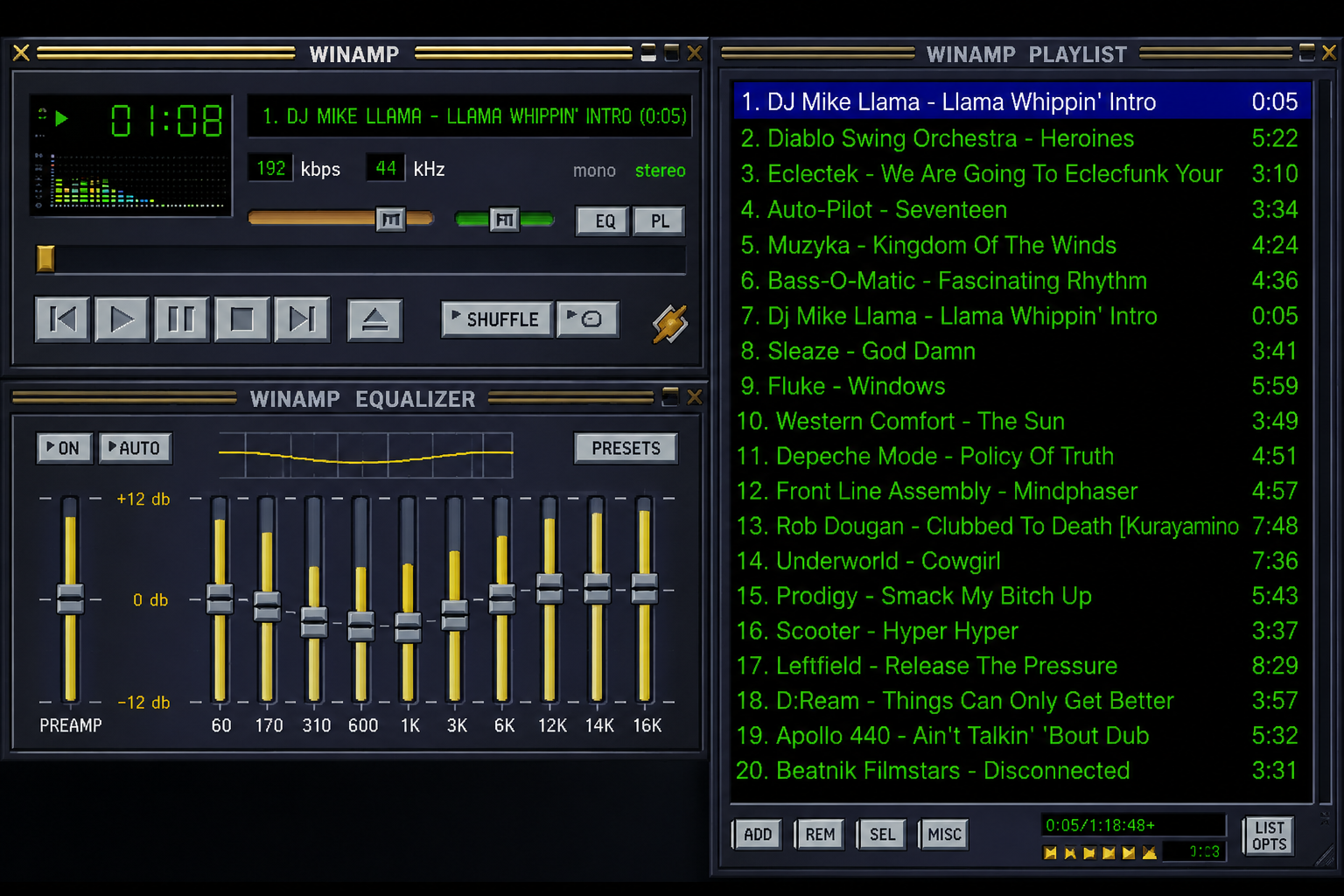
Task: Turn the equalizer ON button off
Action: (x=64, y=448)
